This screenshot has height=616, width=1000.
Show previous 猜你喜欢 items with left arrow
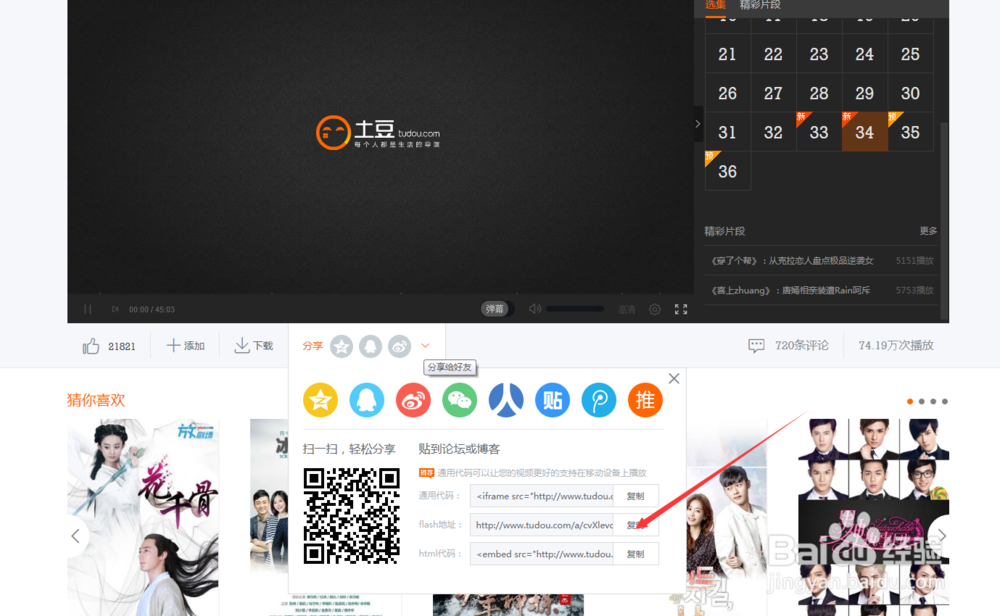pos(75,535)
